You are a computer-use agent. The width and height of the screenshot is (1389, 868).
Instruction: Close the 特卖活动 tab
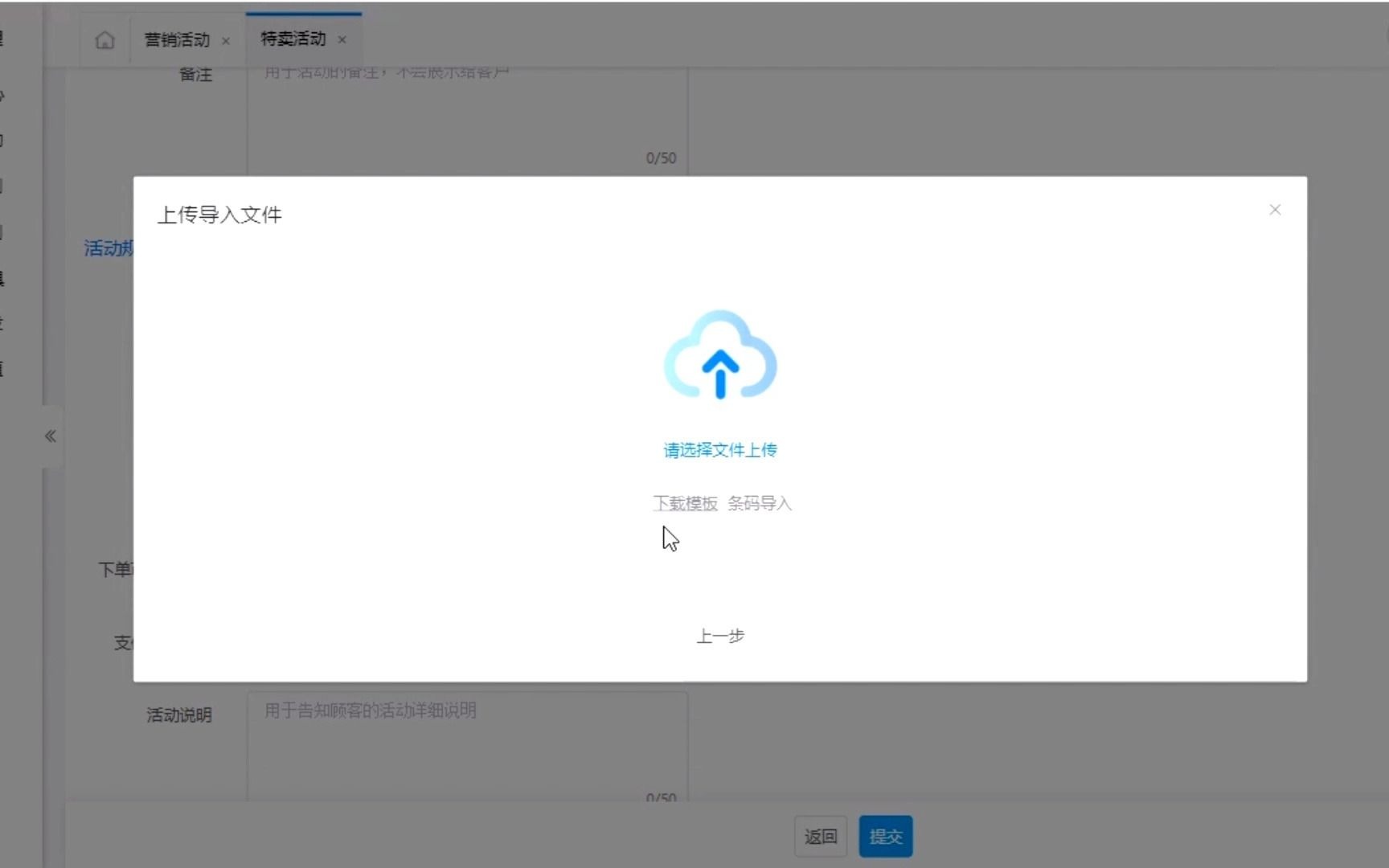coord(342,39)
